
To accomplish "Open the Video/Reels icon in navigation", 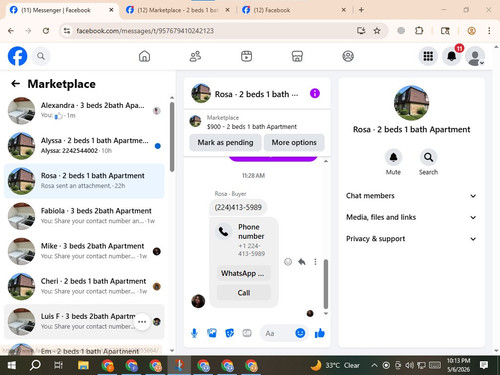I will (x=246, y=56).
